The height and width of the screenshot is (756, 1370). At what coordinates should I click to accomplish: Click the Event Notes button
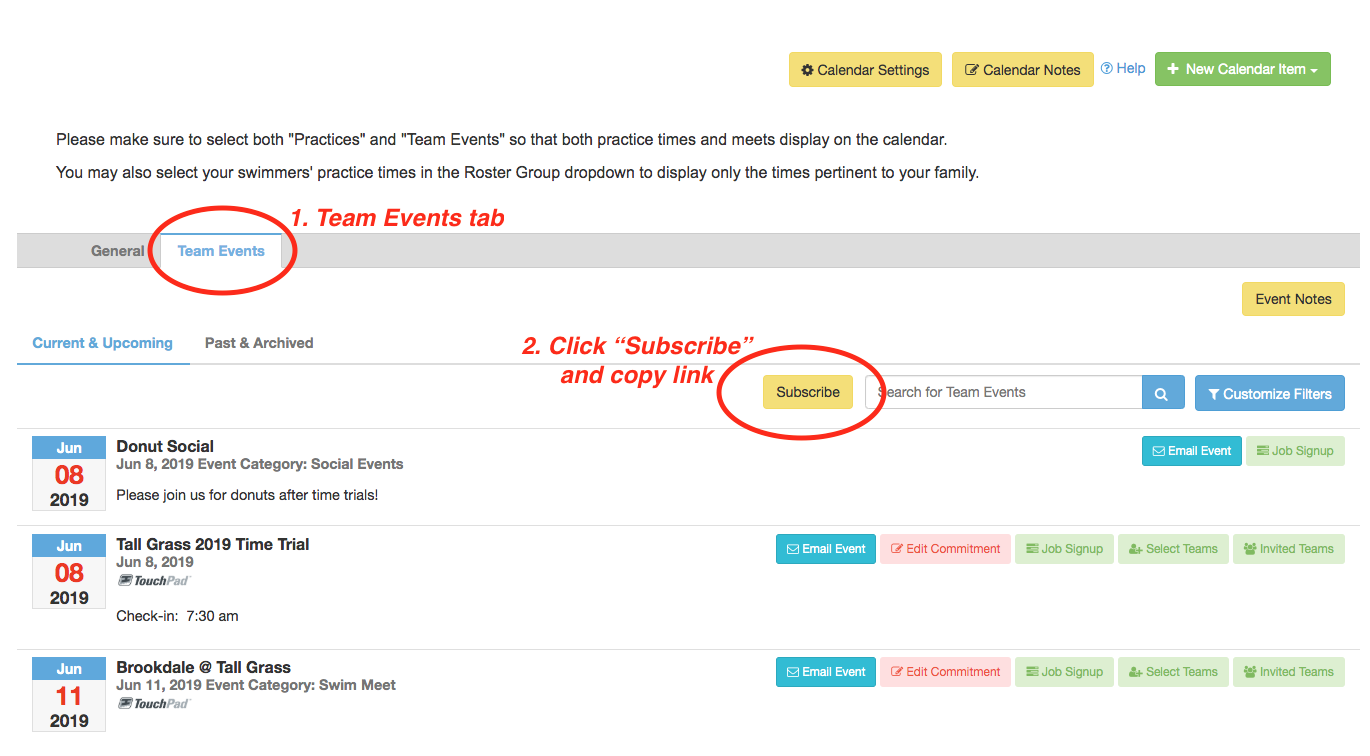(1293, 299)
